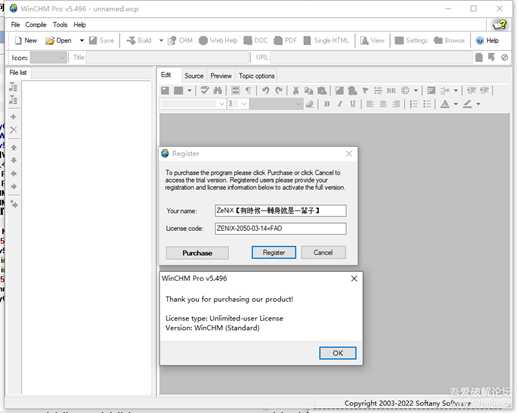Screen dimensions: 517x413
Task: Switch to the Topic options tab
Action: pos(257,76)
